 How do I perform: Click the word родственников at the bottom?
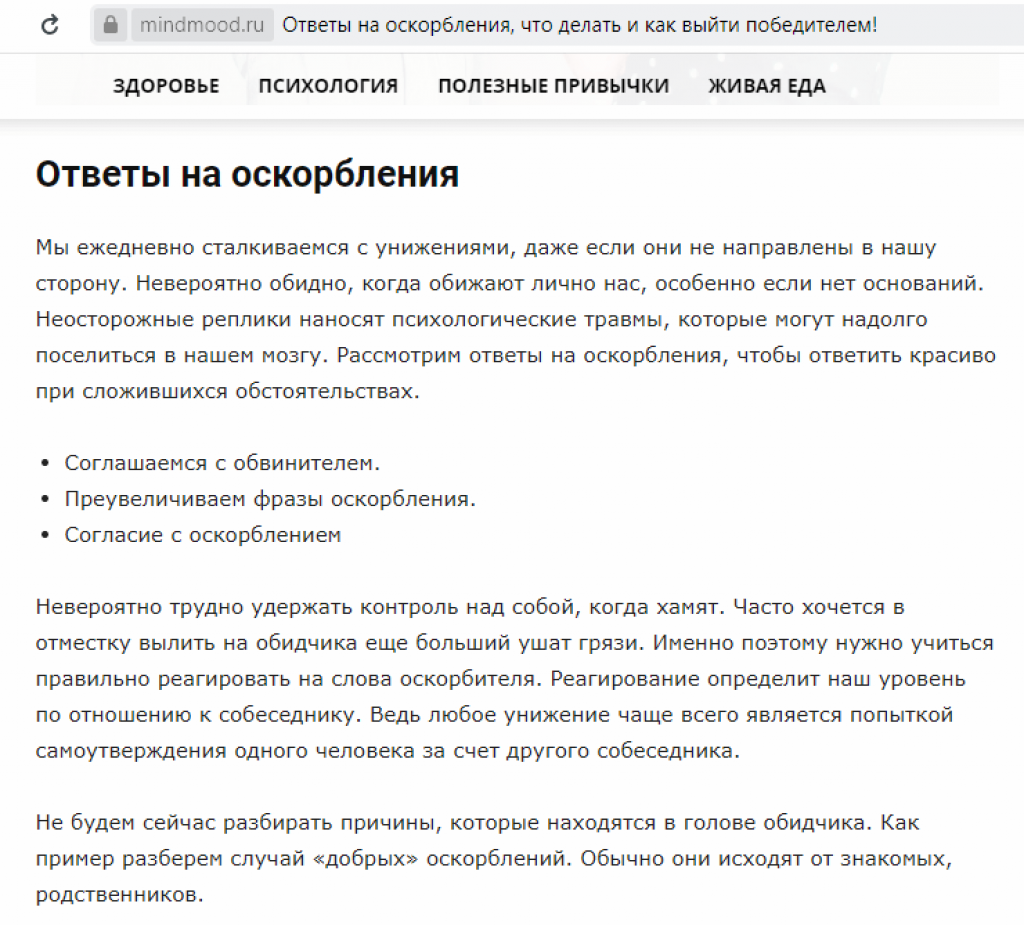(119, 895)
